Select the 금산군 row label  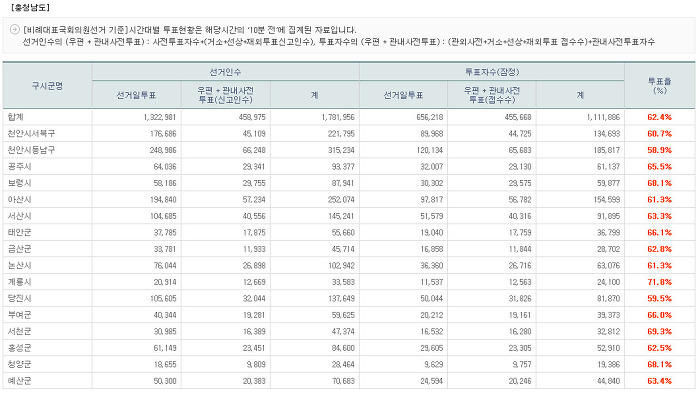pyautogui.click(x=19, y=249)
